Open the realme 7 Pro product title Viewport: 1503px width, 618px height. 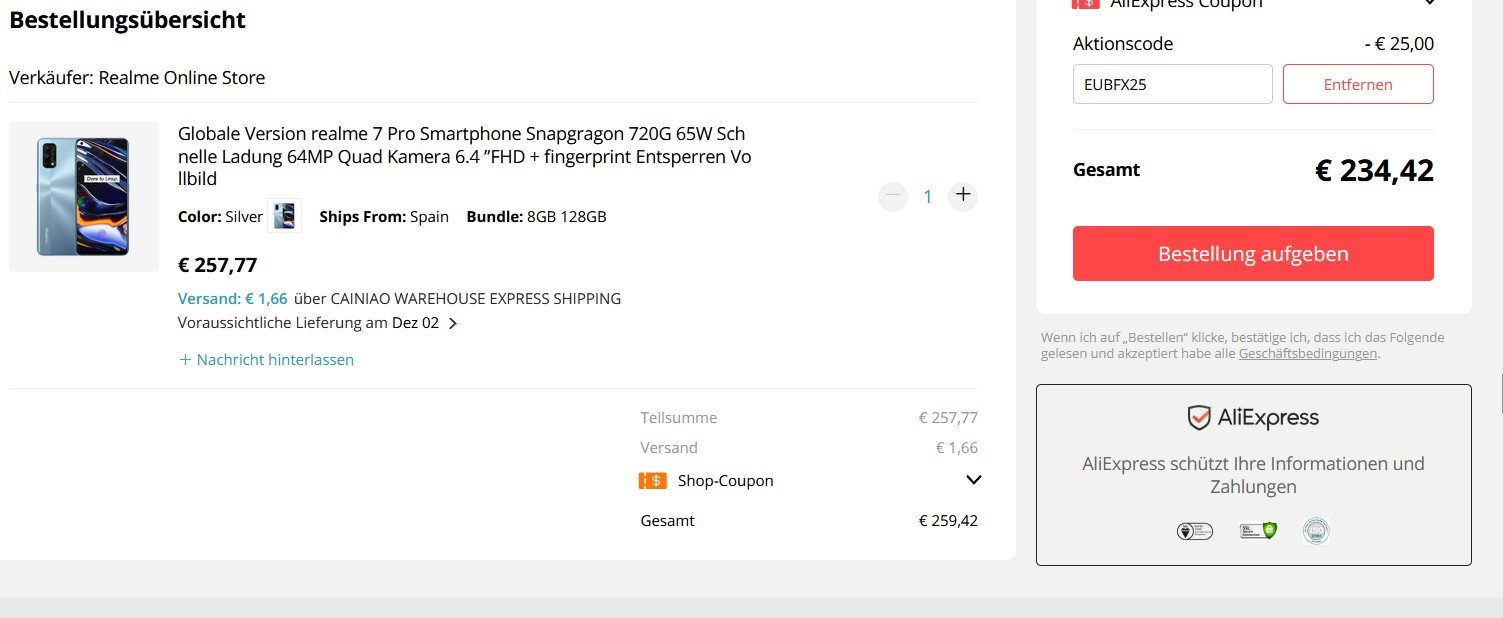click(x=465, y=156)
